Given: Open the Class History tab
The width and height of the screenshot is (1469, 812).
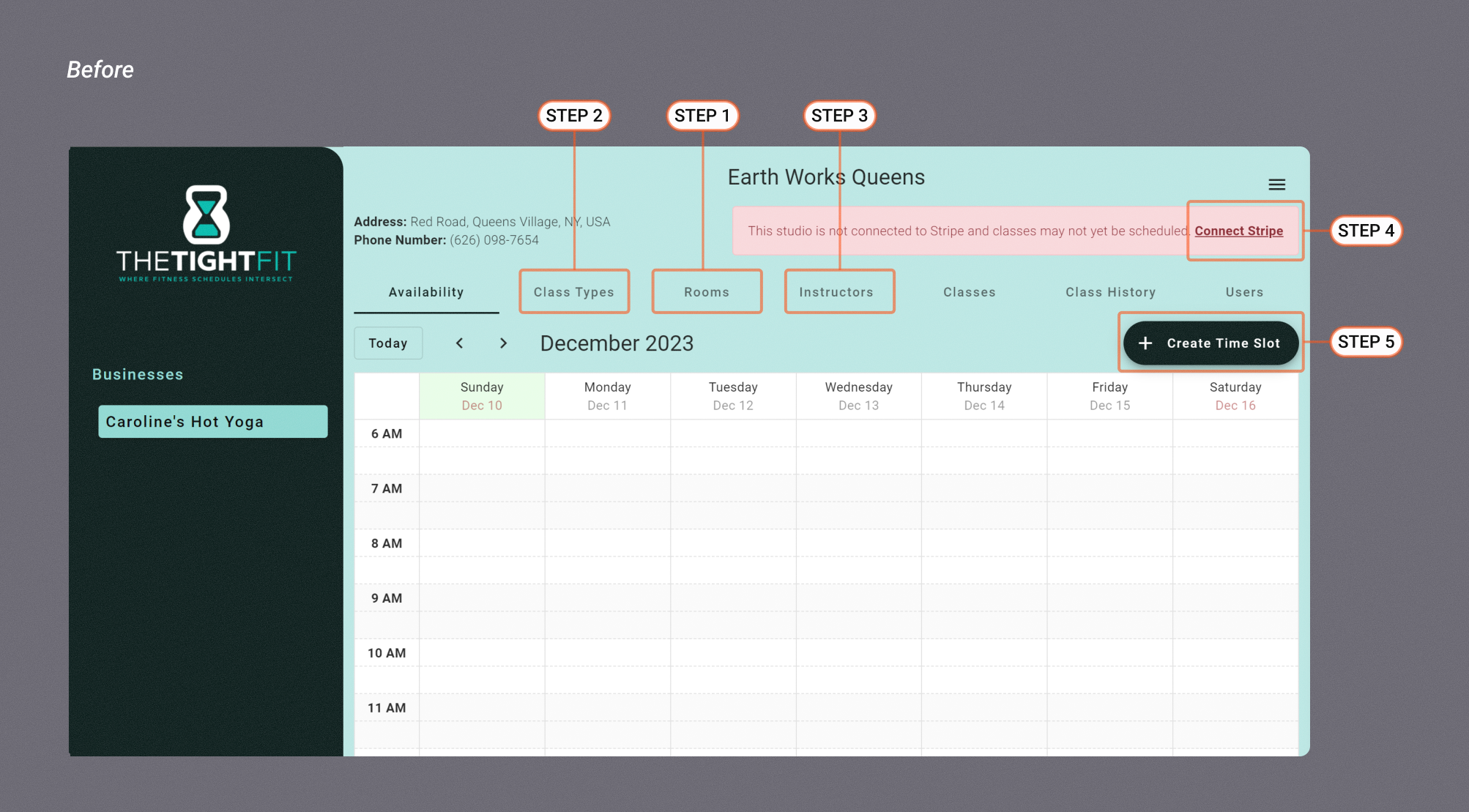Looking at the screenshot, I should 1110,292.
